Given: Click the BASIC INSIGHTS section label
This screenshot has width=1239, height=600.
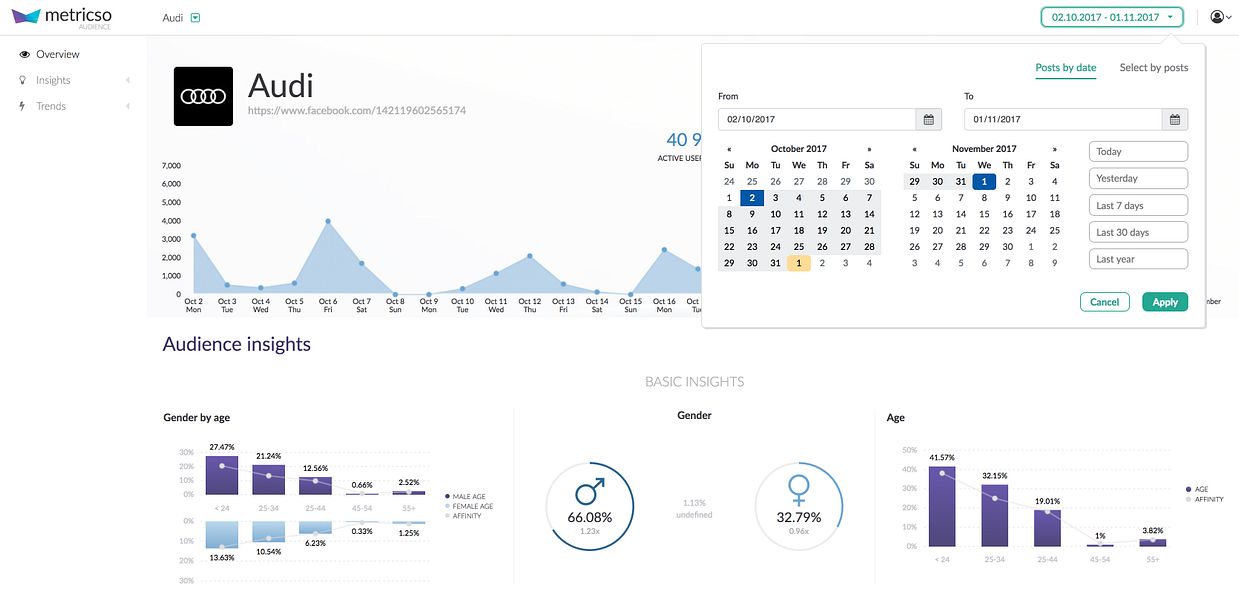Looking at the screenshot, I should click(x=695, y=382).
